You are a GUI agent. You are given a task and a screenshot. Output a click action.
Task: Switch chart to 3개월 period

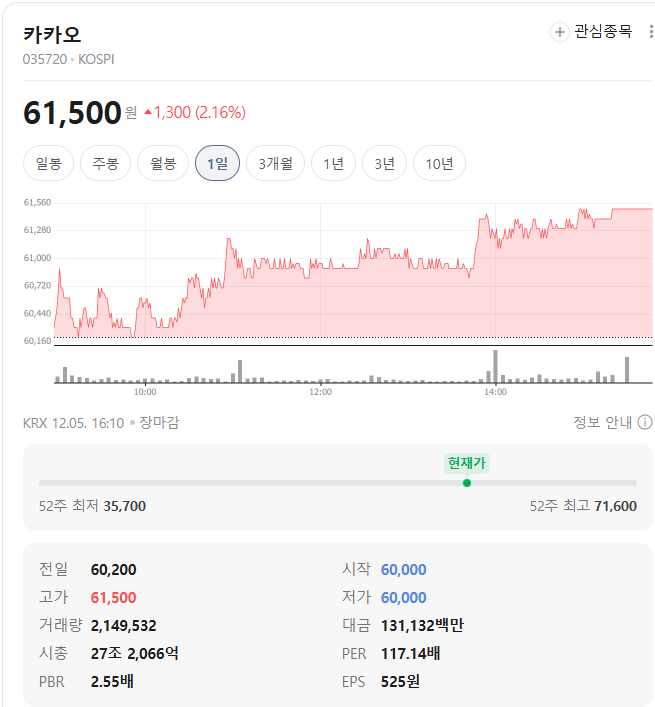pos(275,163)
